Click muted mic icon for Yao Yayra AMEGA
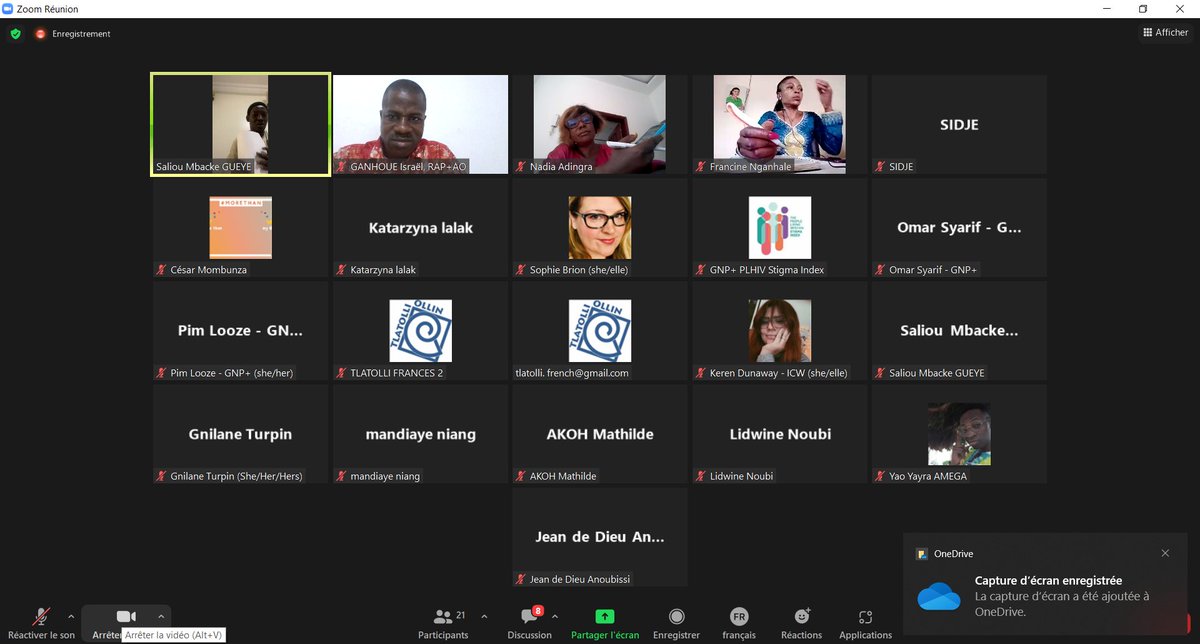The width and height of the screenshot is (1200, 644). [x=880, y=476]
